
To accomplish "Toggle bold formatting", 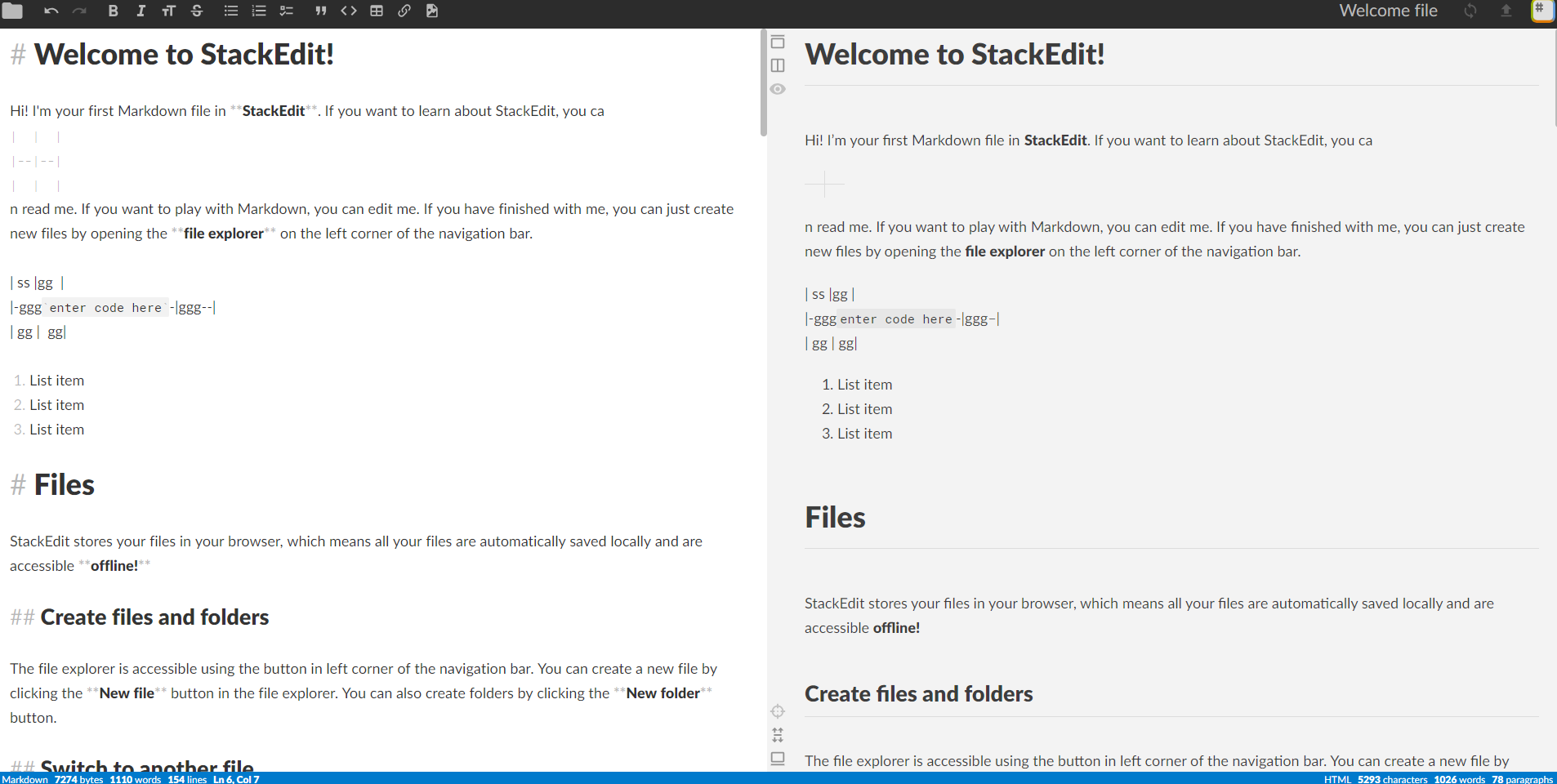I will [114, 11].
